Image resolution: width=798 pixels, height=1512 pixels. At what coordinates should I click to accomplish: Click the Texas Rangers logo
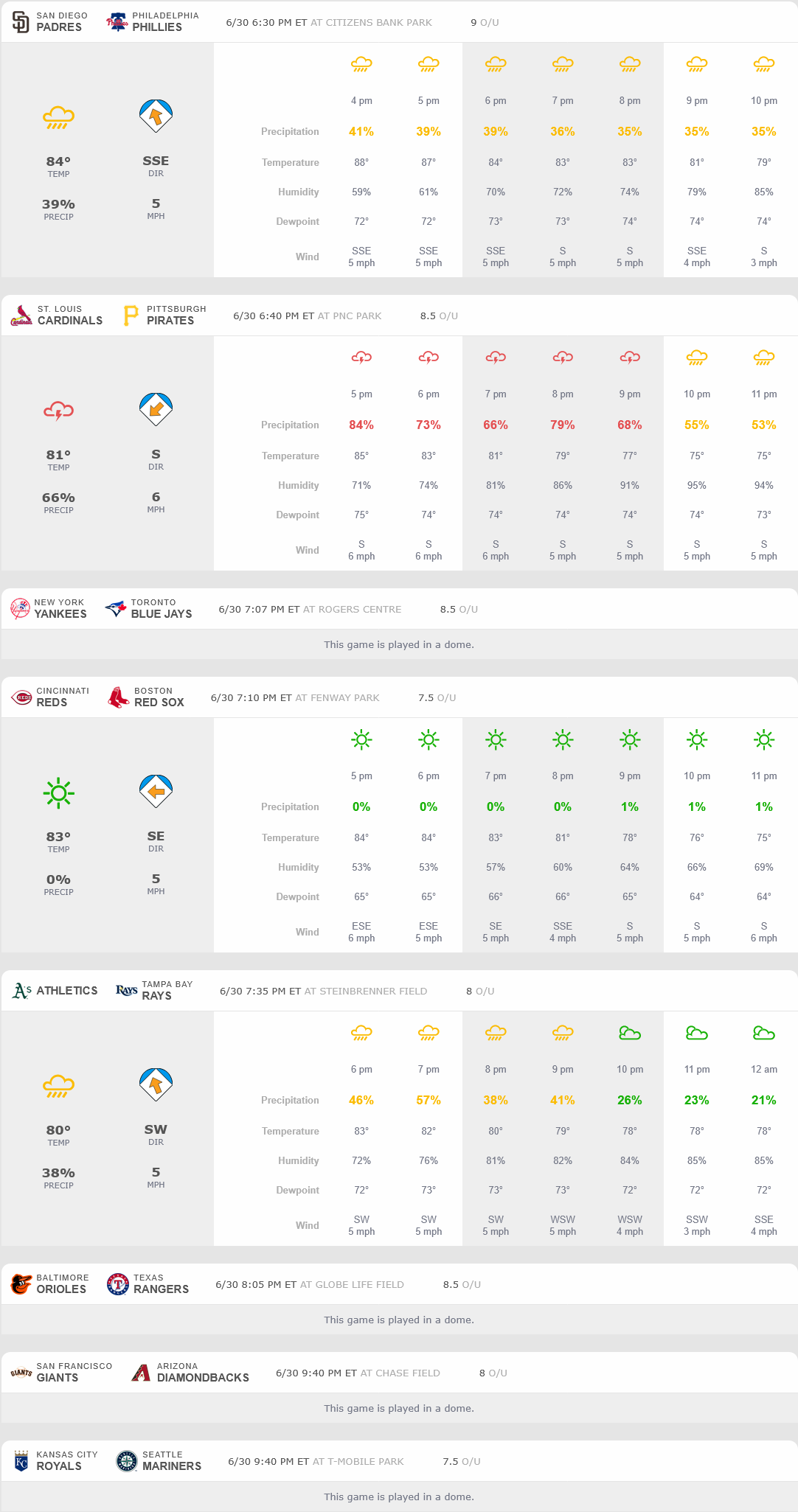pyautogui.click(x=118, y=1284)
